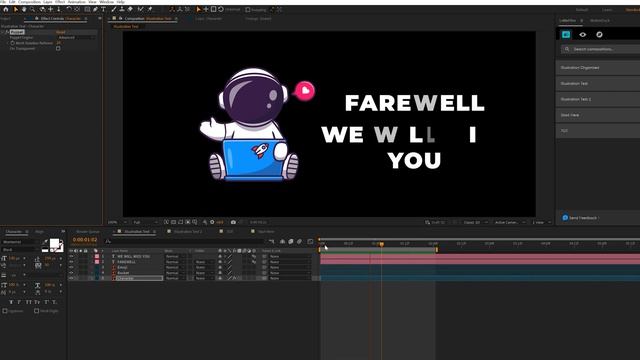The height and width of the screenshot is (360, 640).
Task: Open the Window menu
Action: 107,2
